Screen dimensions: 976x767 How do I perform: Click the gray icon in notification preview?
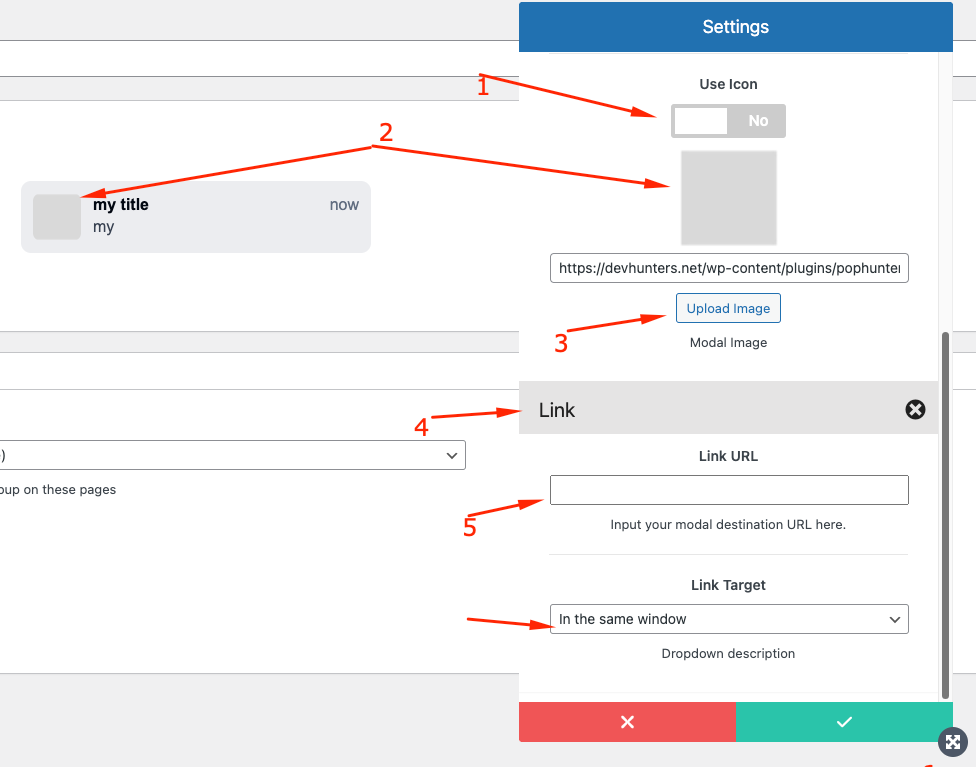[x=57, y=217]
